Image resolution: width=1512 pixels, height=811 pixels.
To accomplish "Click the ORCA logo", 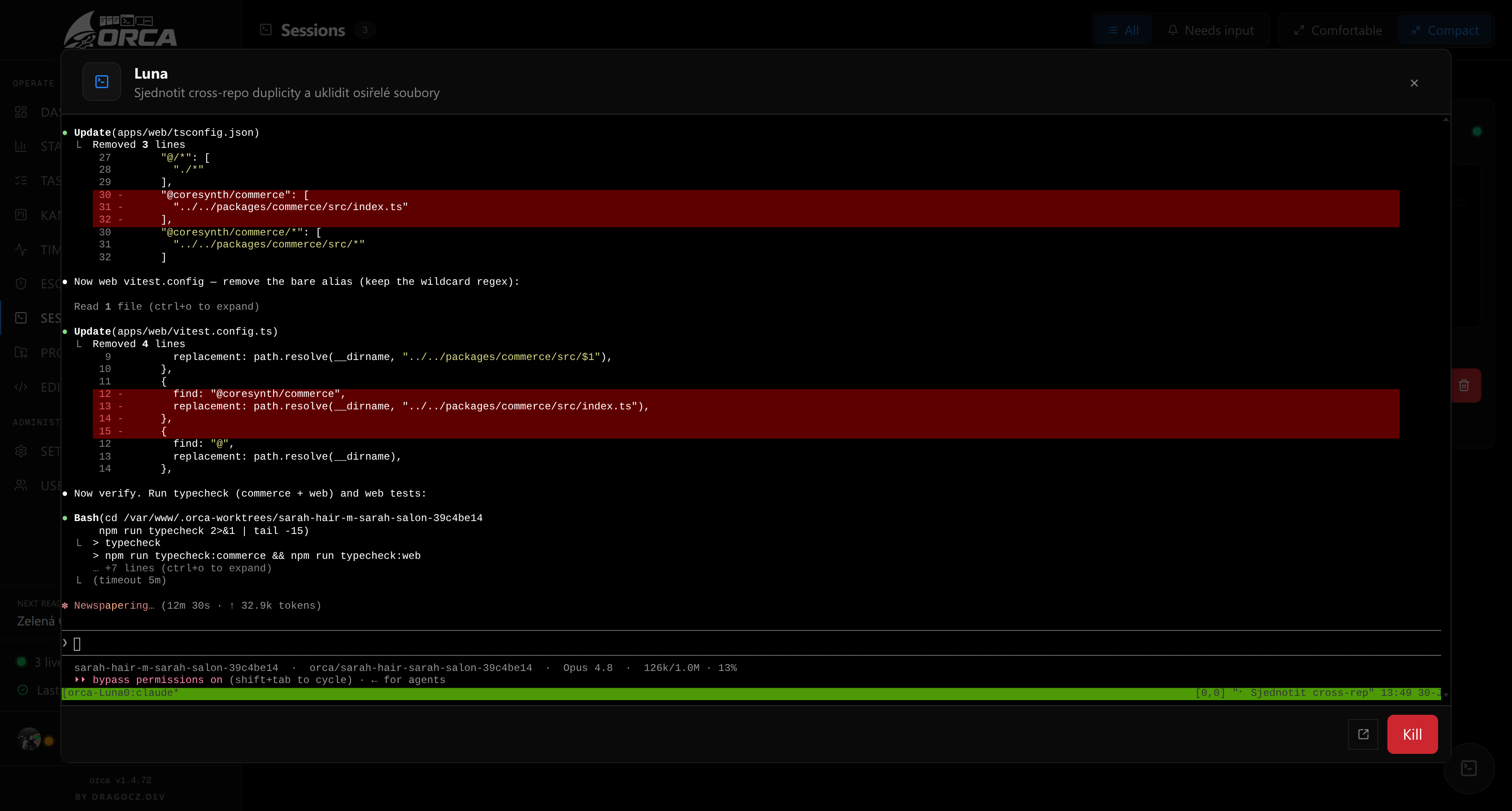I will pos(120,29).
